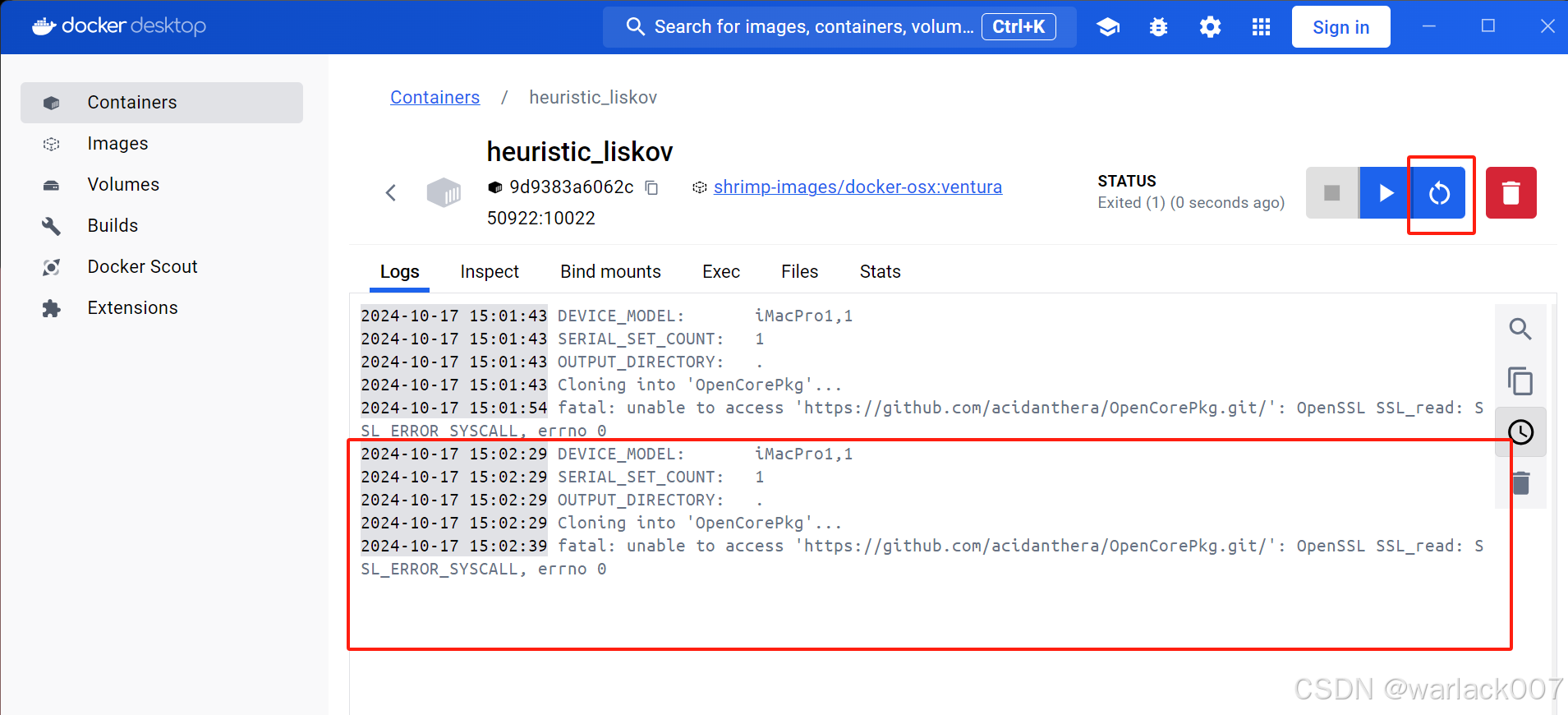Image resolution: width=1568 pixels, height=715 pixels.
Task: Click the 15:01:43 Cloning into 'OpenCorePkg' line
Action: (x=601, y=385)
